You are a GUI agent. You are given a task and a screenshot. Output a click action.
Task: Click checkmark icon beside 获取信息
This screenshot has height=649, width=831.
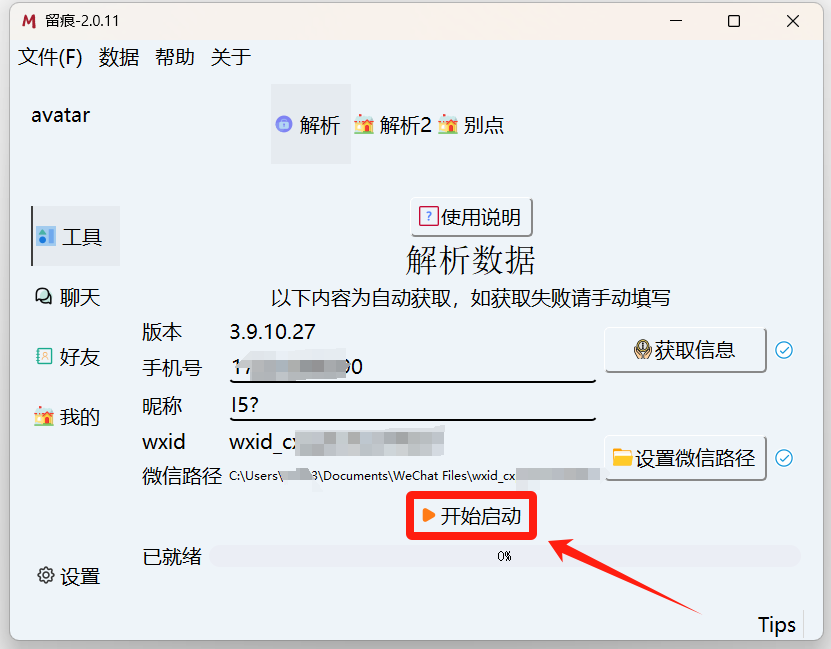(785, 350)
